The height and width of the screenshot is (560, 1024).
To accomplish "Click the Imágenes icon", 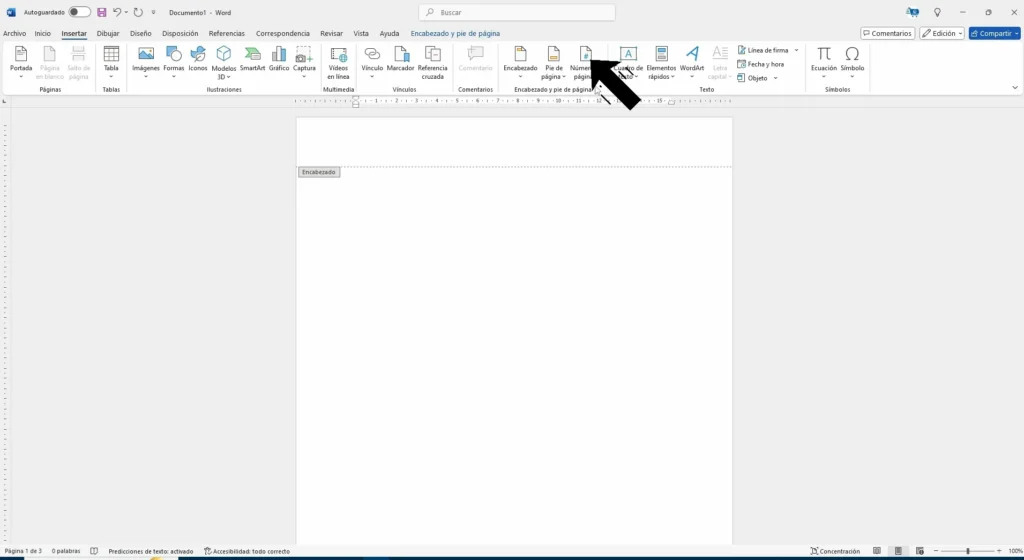I will [x=146, y=54].
